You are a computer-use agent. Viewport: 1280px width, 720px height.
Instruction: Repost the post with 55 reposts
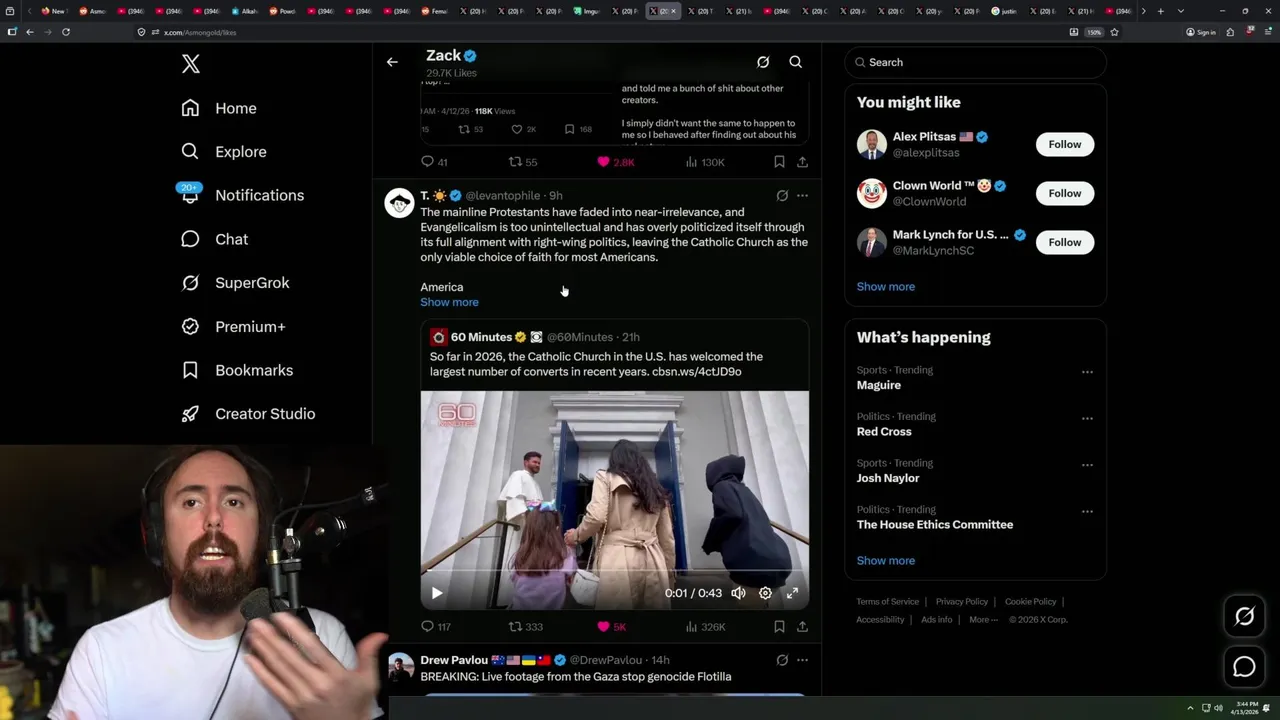[x=523, y=162]
